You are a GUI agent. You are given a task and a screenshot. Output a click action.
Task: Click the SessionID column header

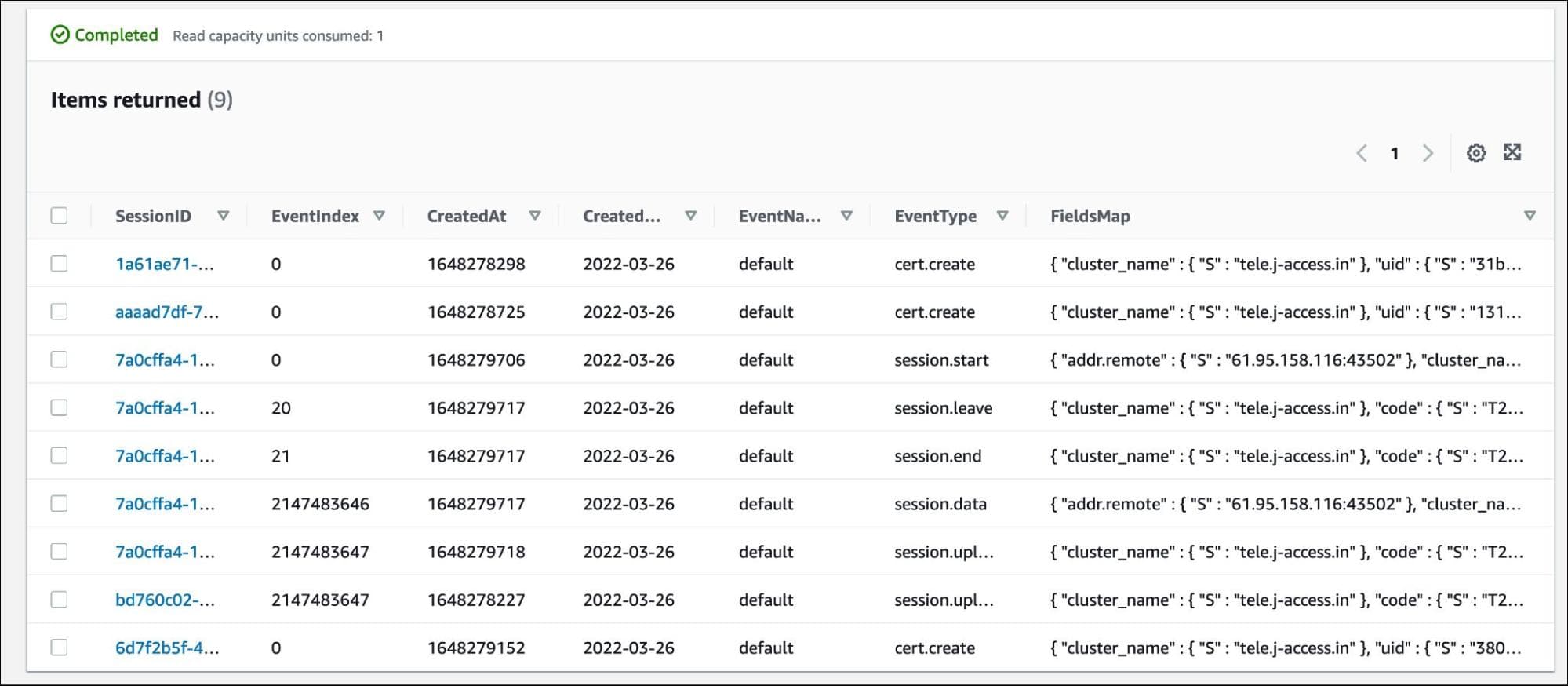[153, 217]
